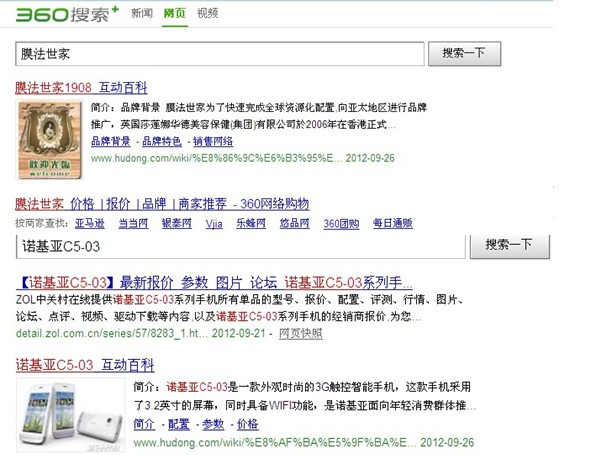Open the 参数 sublink under 诺基亚C5-03
Viewport: 590px width, 455px height.
point(213,424)
